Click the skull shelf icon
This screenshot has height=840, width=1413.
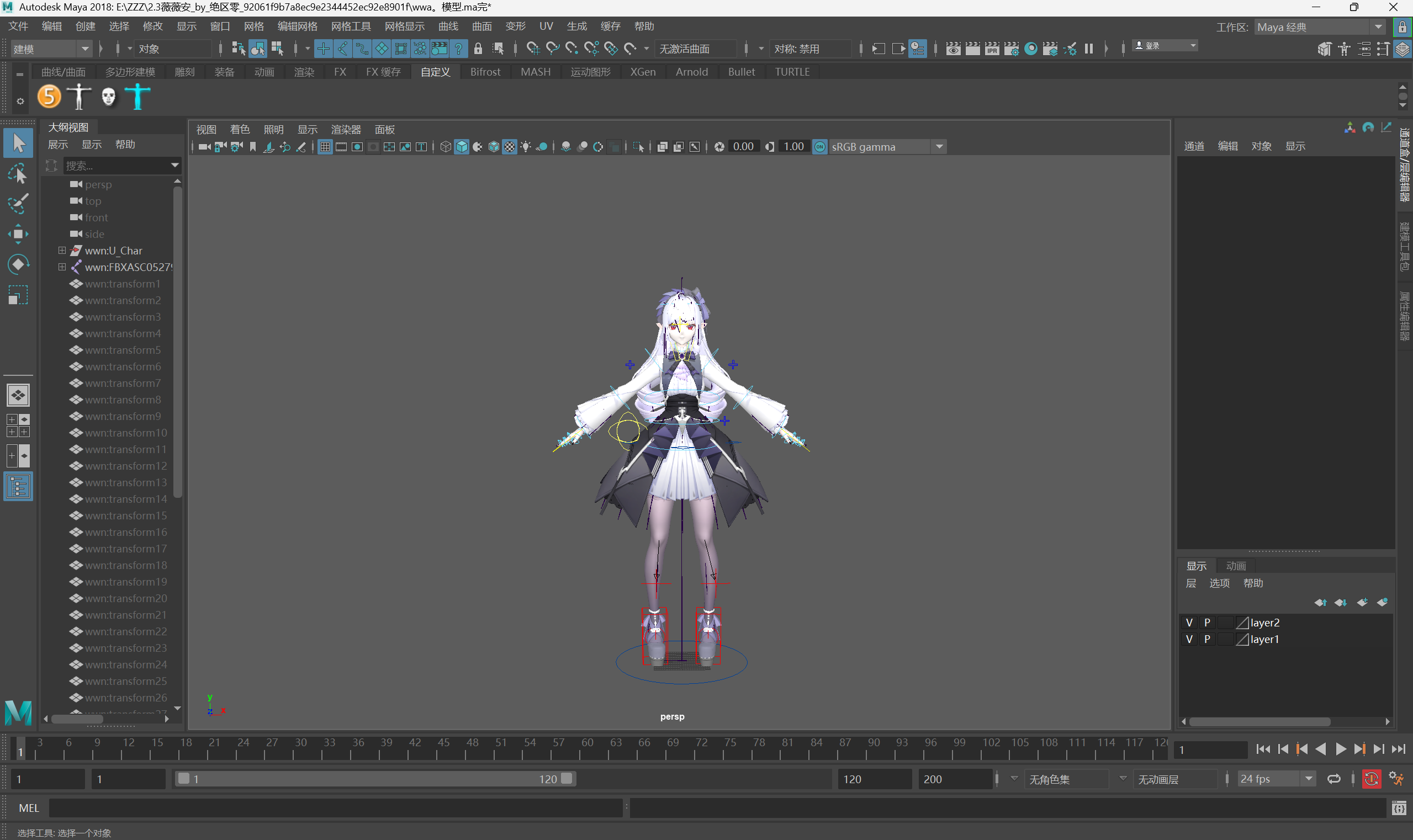click(x=108, y=96)
